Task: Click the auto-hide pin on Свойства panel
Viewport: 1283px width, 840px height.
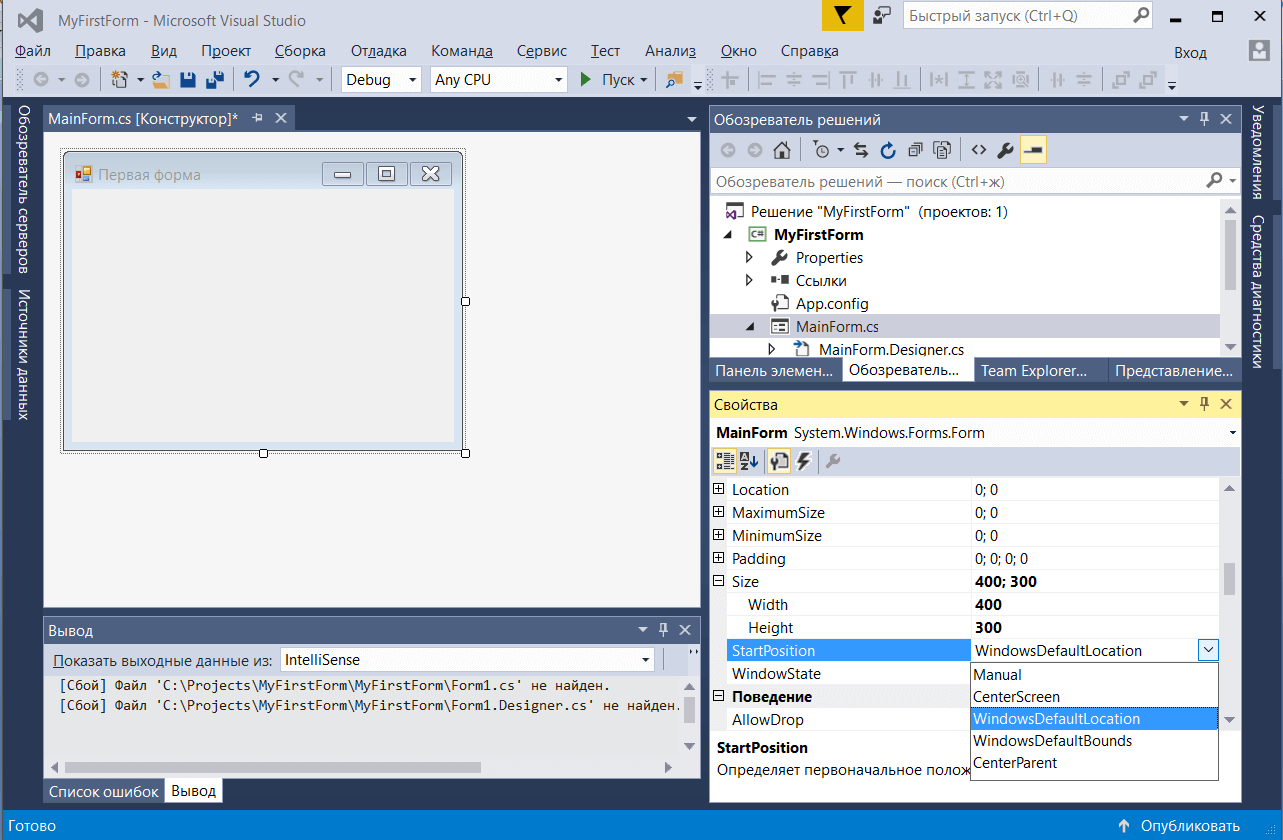Action: click(1204, 404)
